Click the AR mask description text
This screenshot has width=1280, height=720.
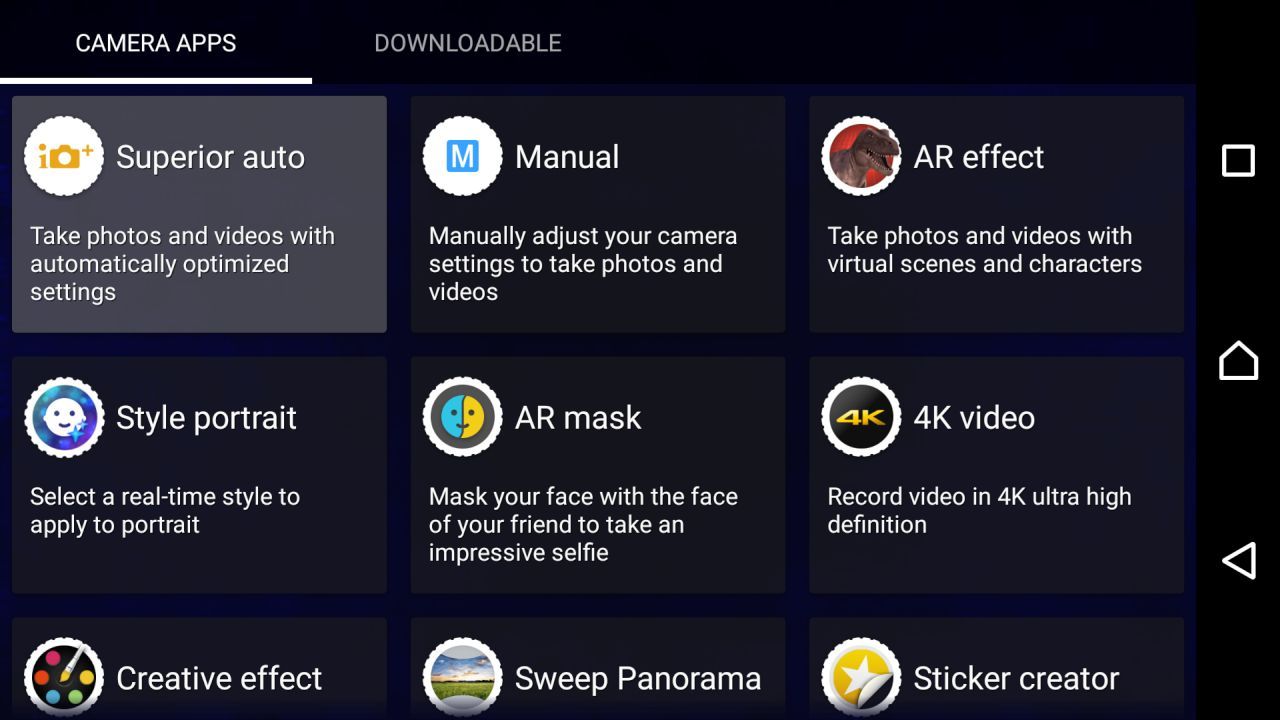(x=583, y=524)
